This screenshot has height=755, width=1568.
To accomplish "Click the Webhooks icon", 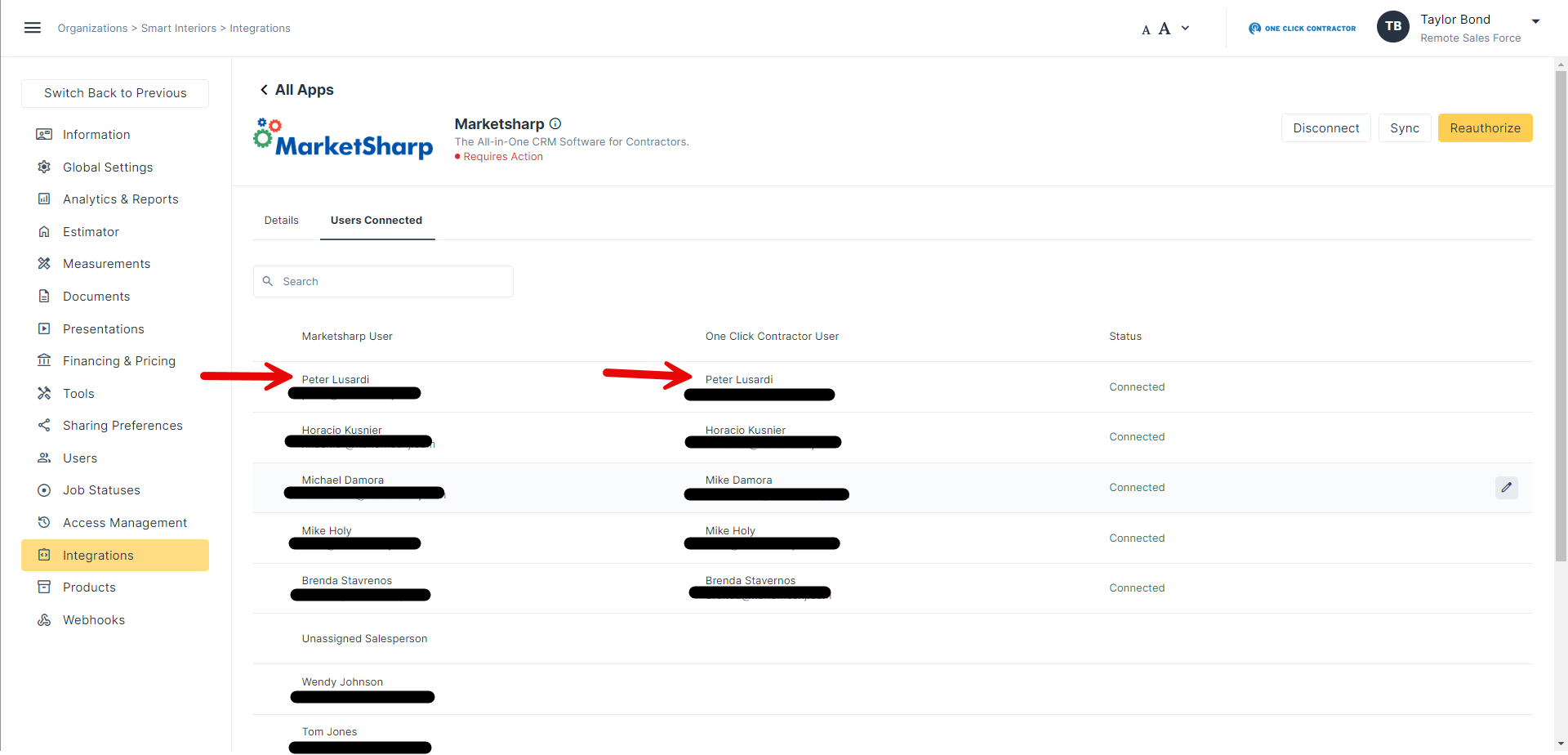I will pyautogui.click(x=44, y=619).
